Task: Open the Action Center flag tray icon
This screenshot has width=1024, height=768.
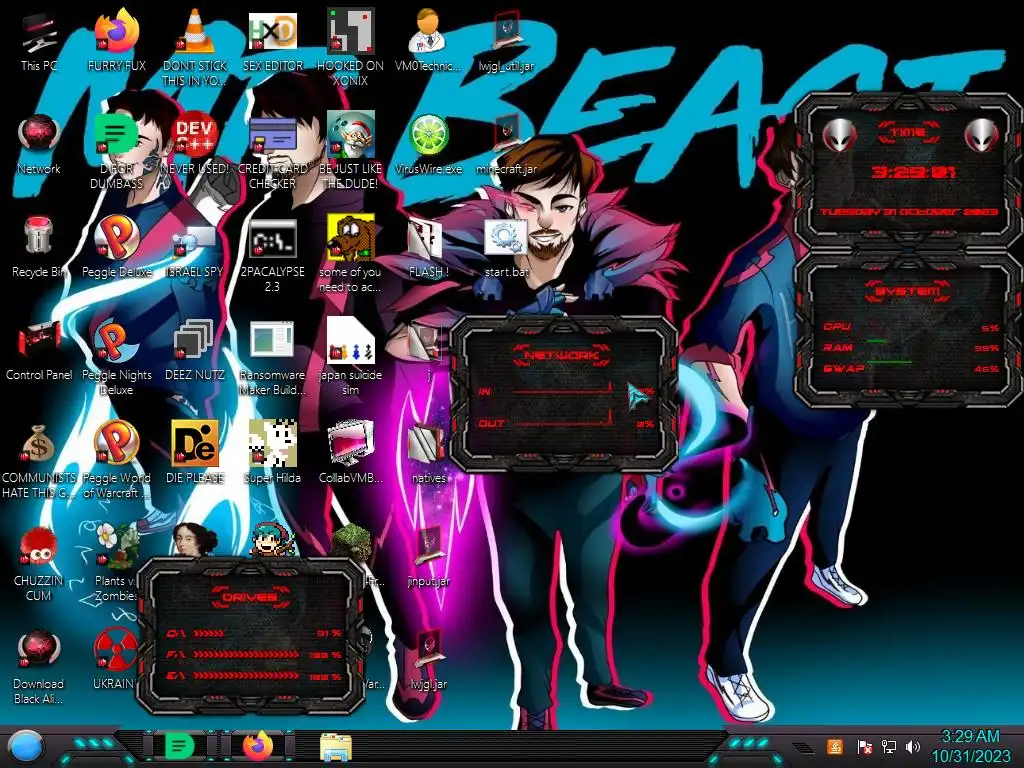Action: pos(864,746)
